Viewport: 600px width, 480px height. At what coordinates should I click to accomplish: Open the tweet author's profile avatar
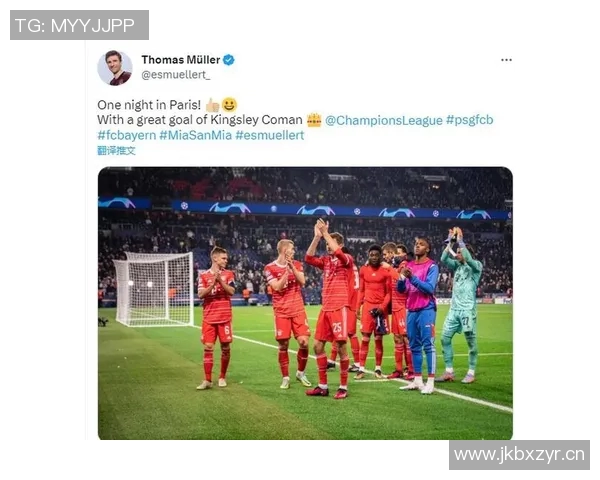click(115, 67)
